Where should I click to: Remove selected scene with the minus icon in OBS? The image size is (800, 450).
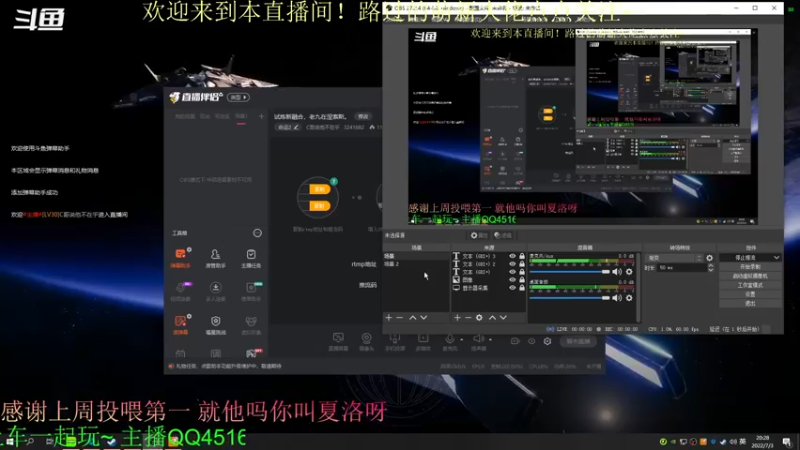(400, 318)
